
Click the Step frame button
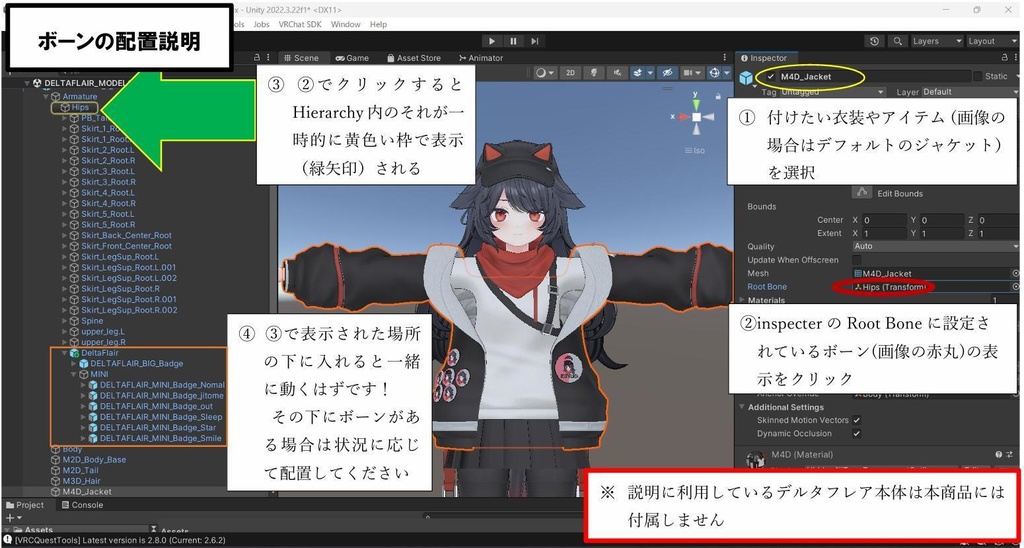[535, 41]
